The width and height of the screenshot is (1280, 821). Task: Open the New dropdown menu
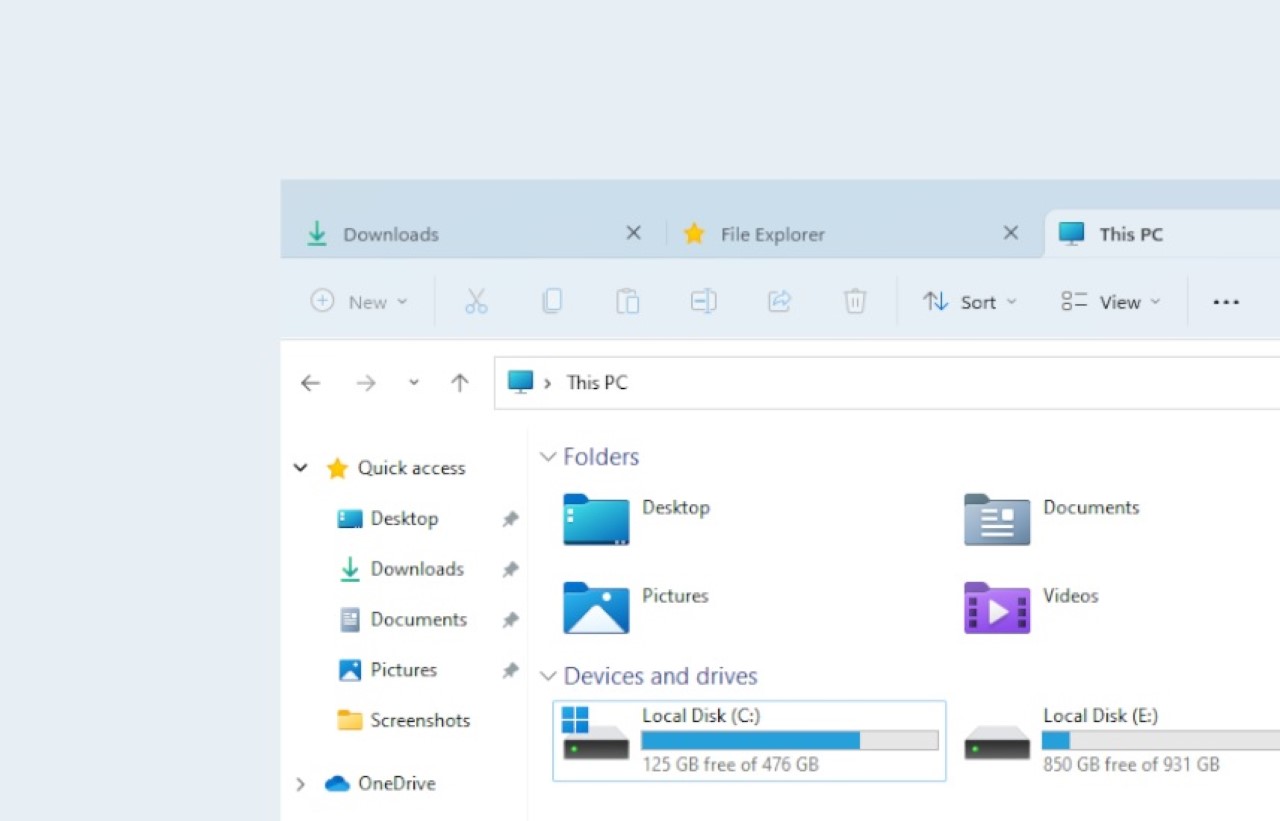point(360,301)
